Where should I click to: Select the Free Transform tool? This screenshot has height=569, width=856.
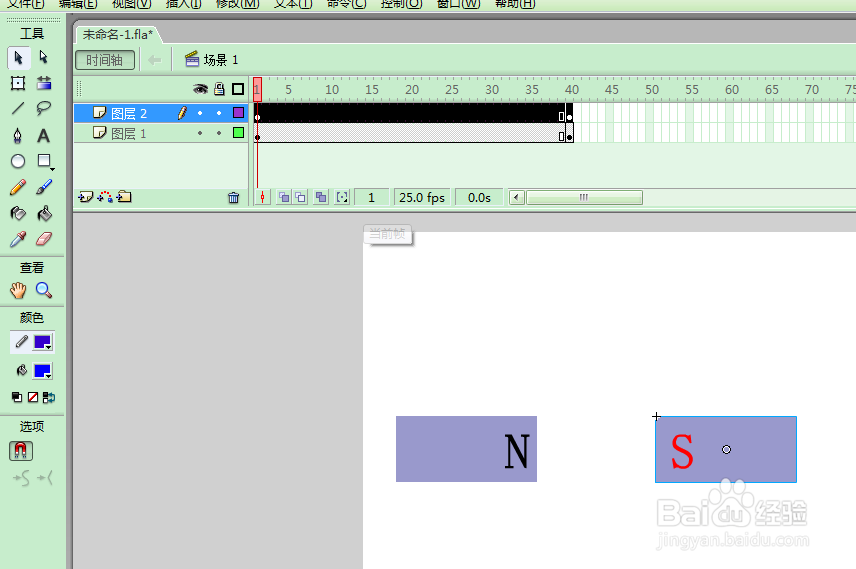click(x=18, y=83)
